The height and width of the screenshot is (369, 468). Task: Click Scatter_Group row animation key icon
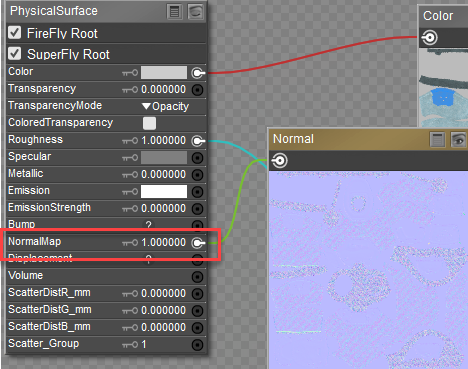130,345
